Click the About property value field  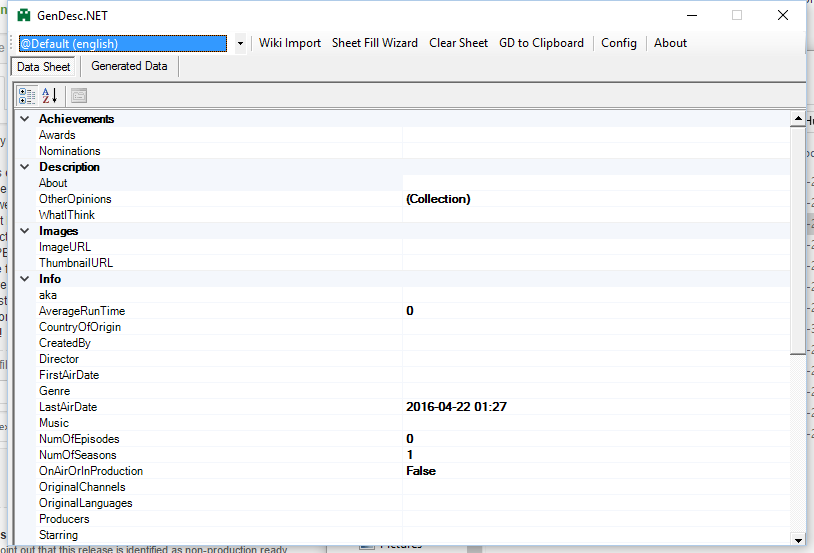pos(596,183)
